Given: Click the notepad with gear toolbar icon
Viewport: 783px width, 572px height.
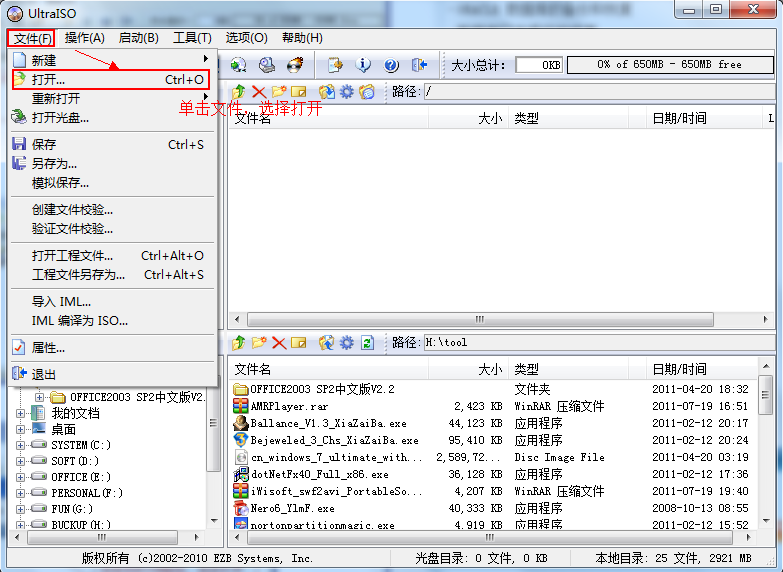Looking at the screenshot, I should [335, 64].
